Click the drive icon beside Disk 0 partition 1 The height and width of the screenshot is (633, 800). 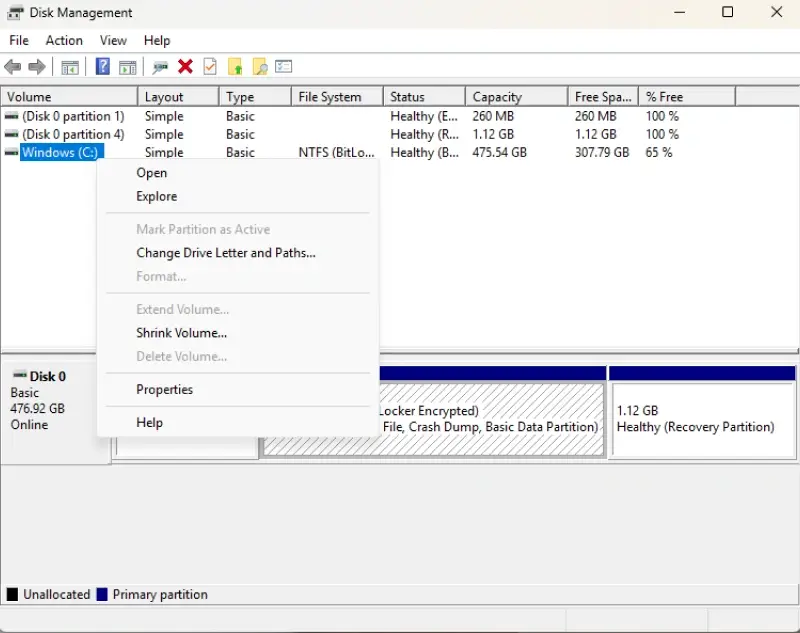[11, 116]
